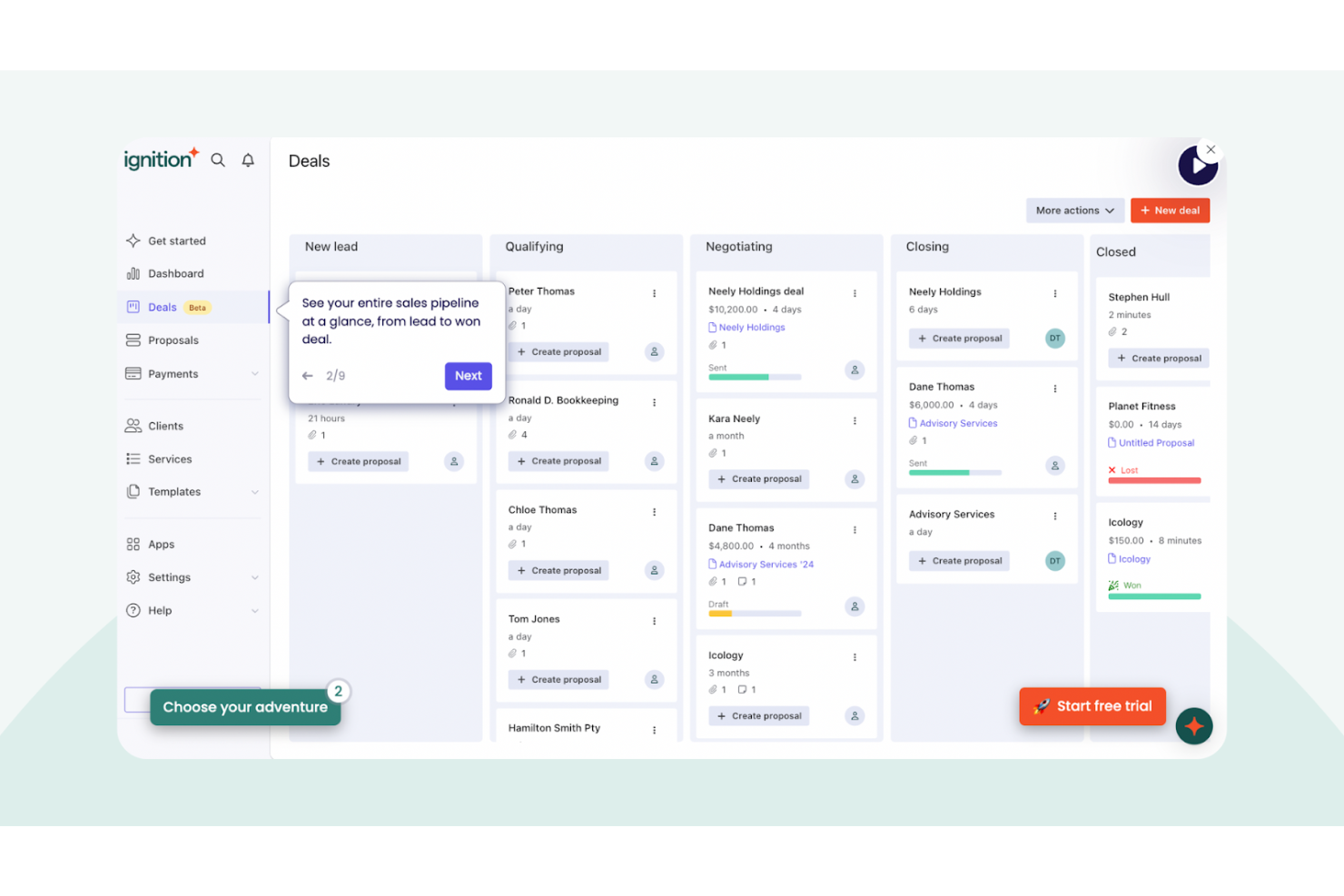Image resolution: width=1344 pixels, height=896 pixels.
Task: Open Clients via its people icon
Action: 133,425
